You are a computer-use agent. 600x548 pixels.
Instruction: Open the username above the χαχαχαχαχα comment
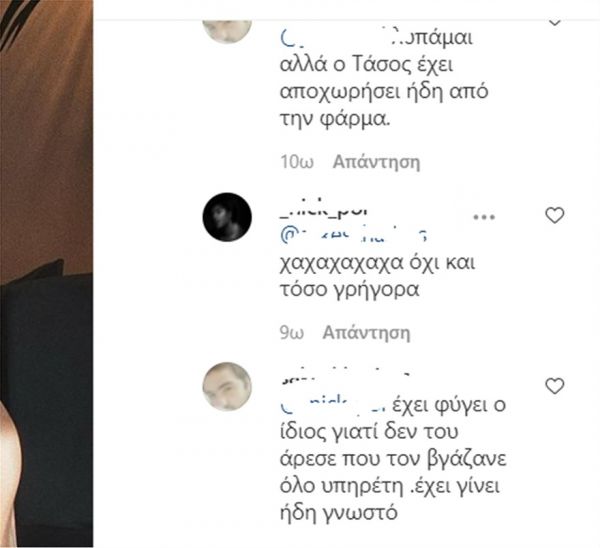tap(323, 211)
